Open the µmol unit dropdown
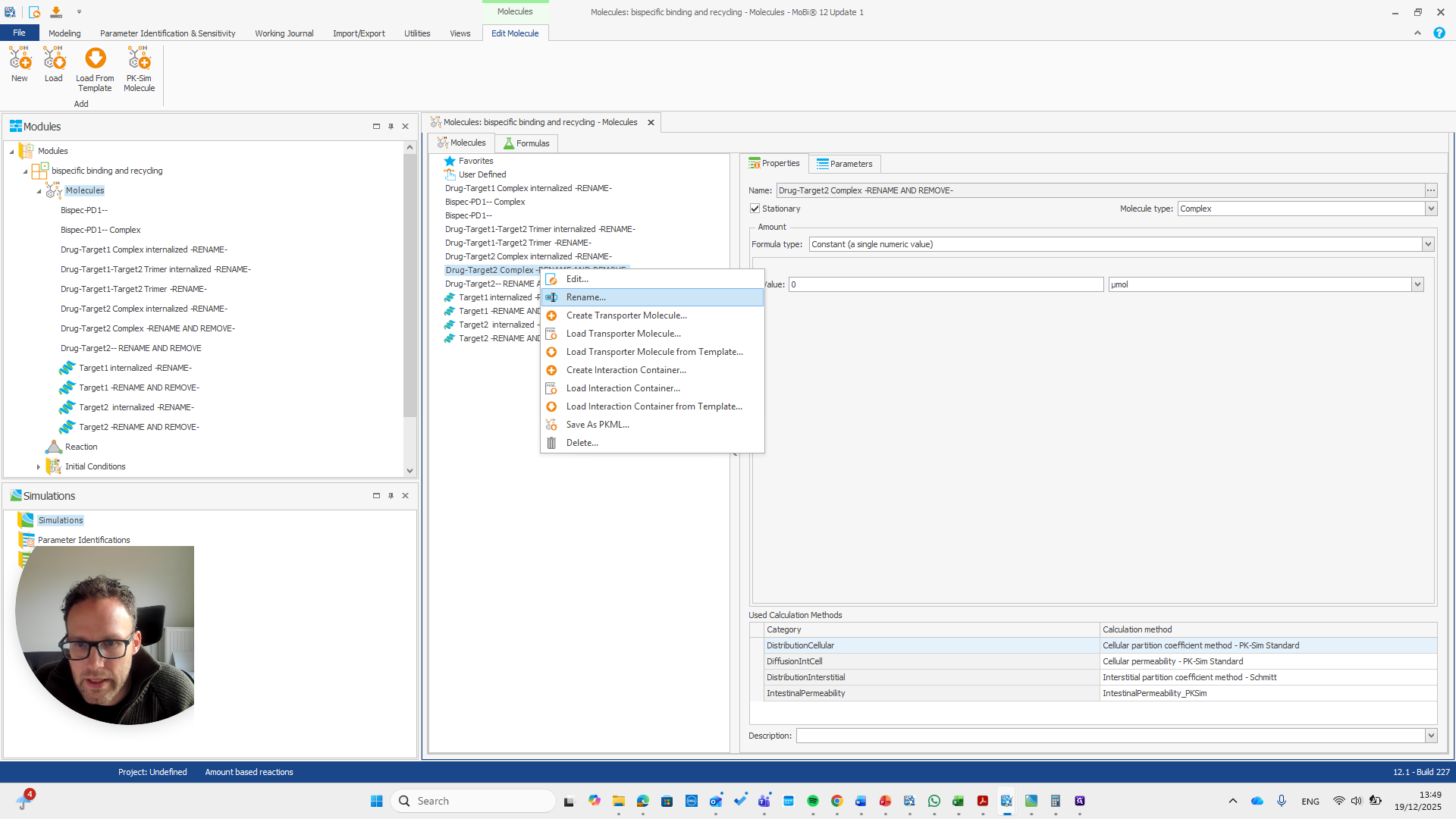 tap(1417, 284)
